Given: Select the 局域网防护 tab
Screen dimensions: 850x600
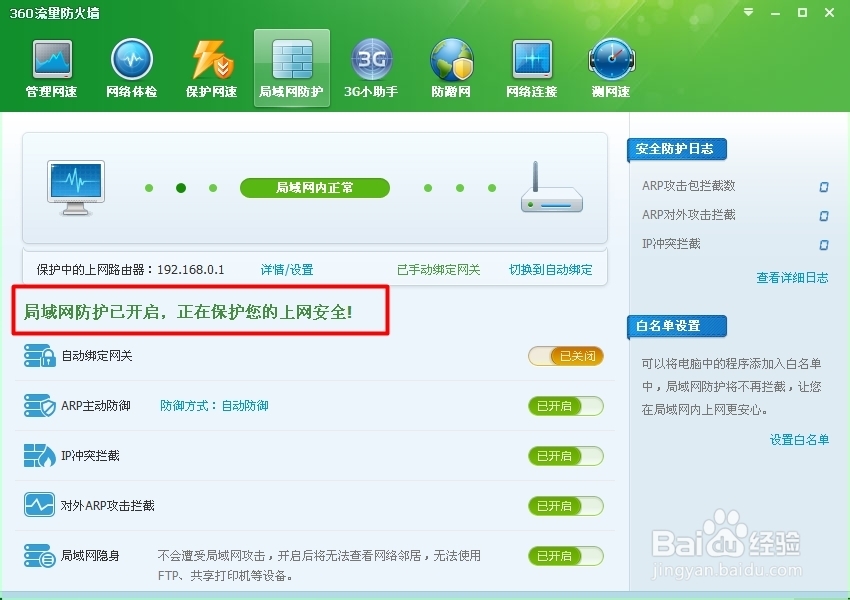Looking at the screenshot, I should click(292, 68).
